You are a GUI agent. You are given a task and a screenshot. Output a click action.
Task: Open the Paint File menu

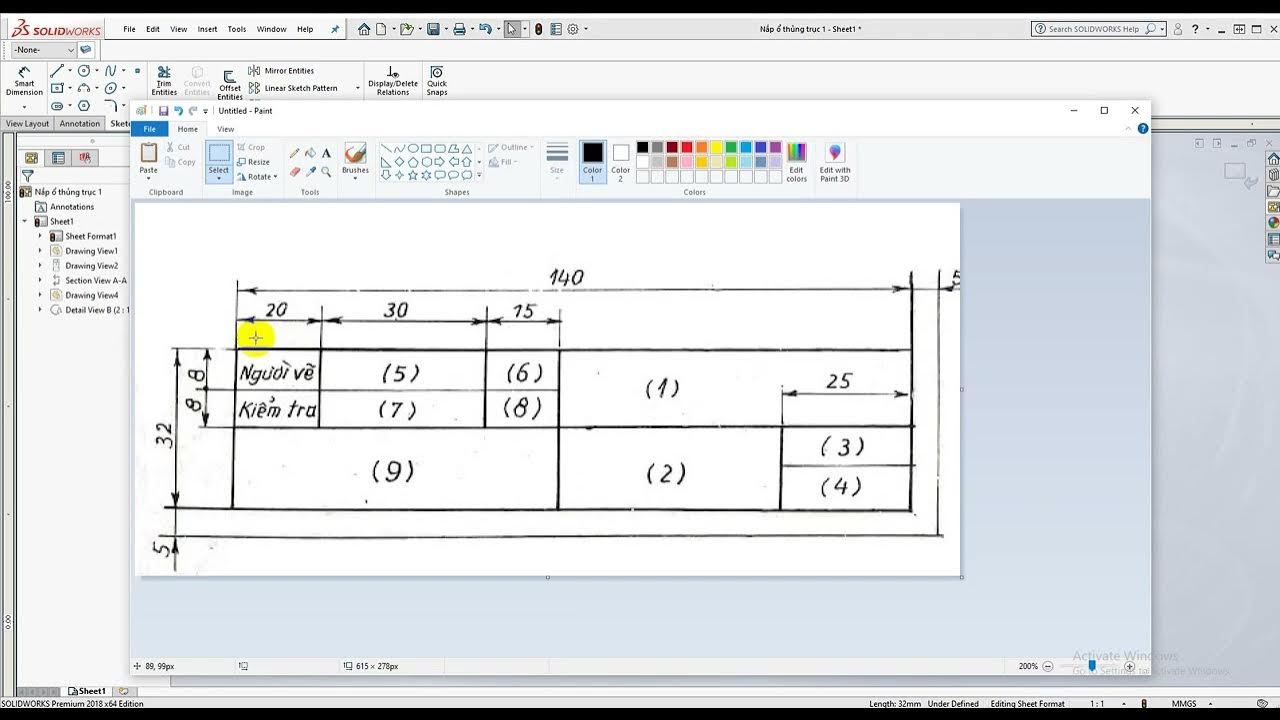click(149, 129)
